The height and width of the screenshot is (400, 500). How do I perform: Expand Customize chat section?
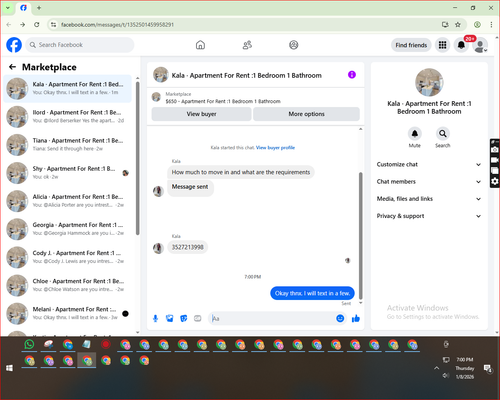[x=429, y=164]
